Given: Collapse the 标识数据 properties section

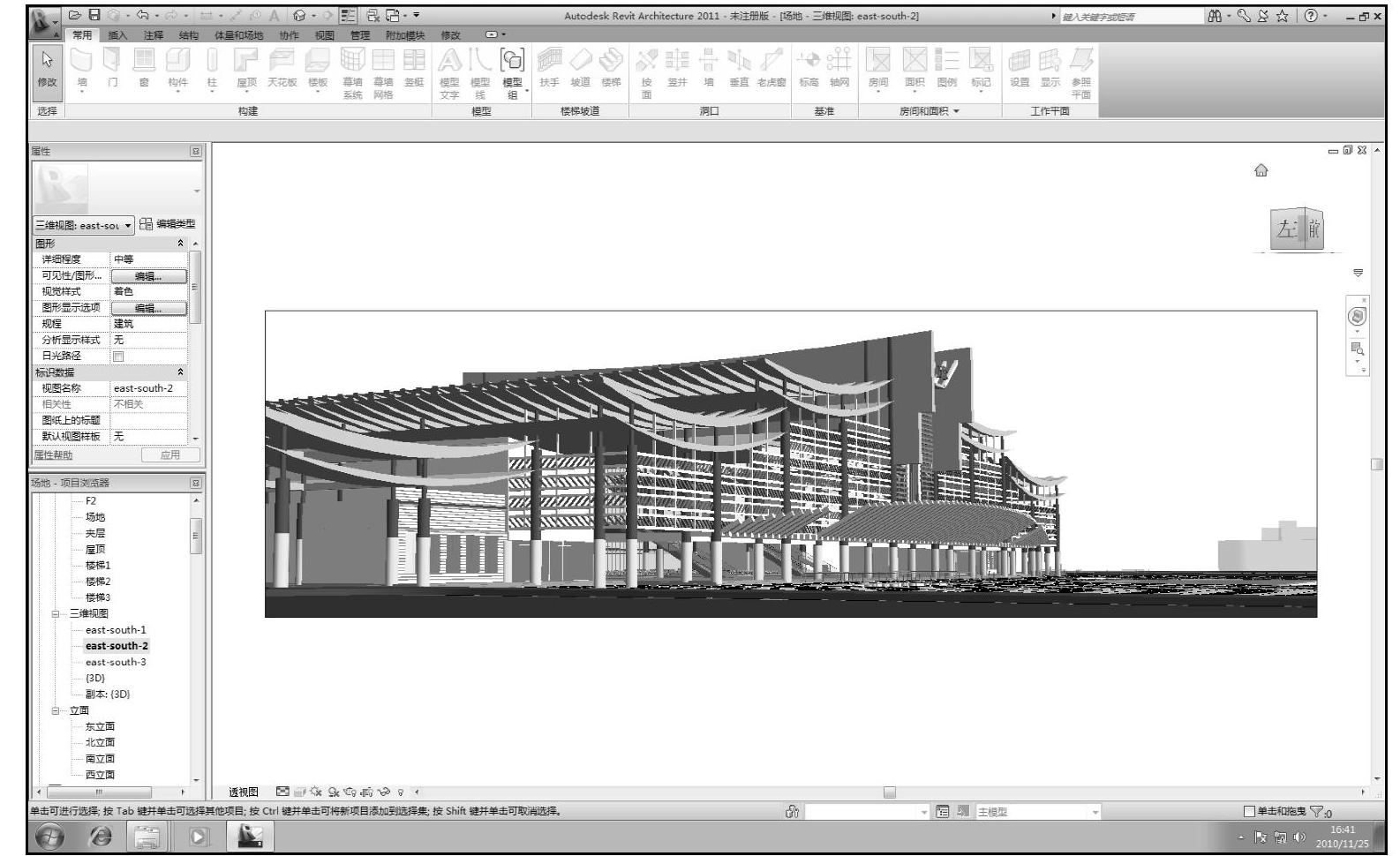Looking at the screenshot, I should 181,372.
